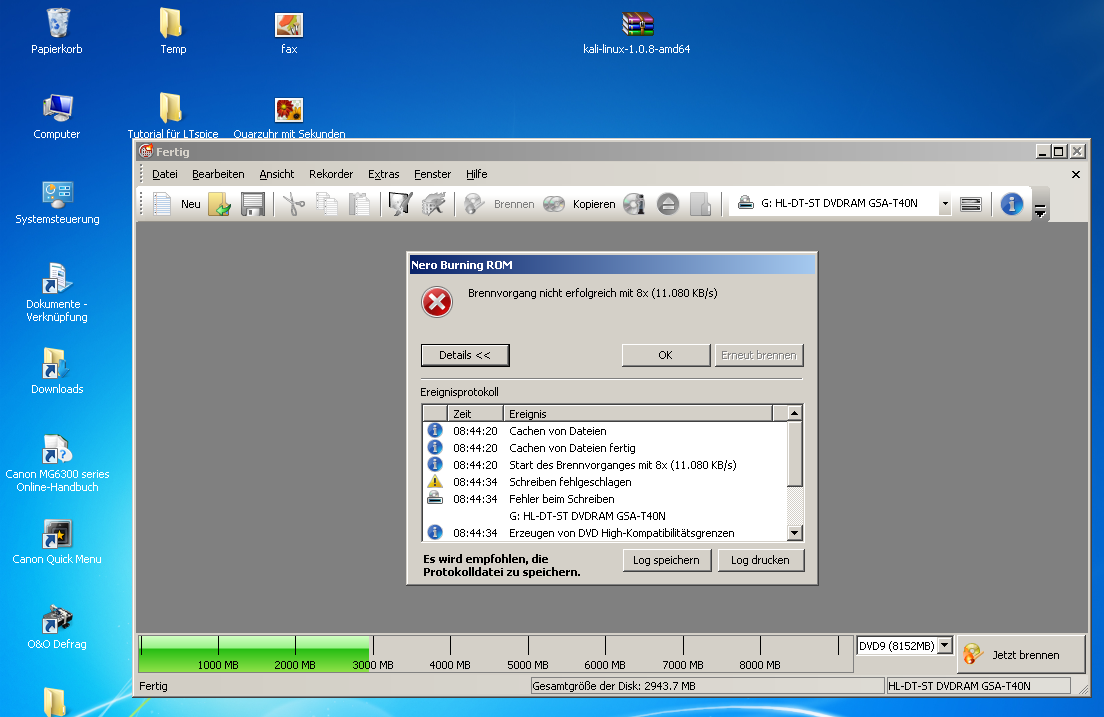The image size is (1104, 717).
Task: Select the Downloads desktop shortcut
Action: [57, 371]
